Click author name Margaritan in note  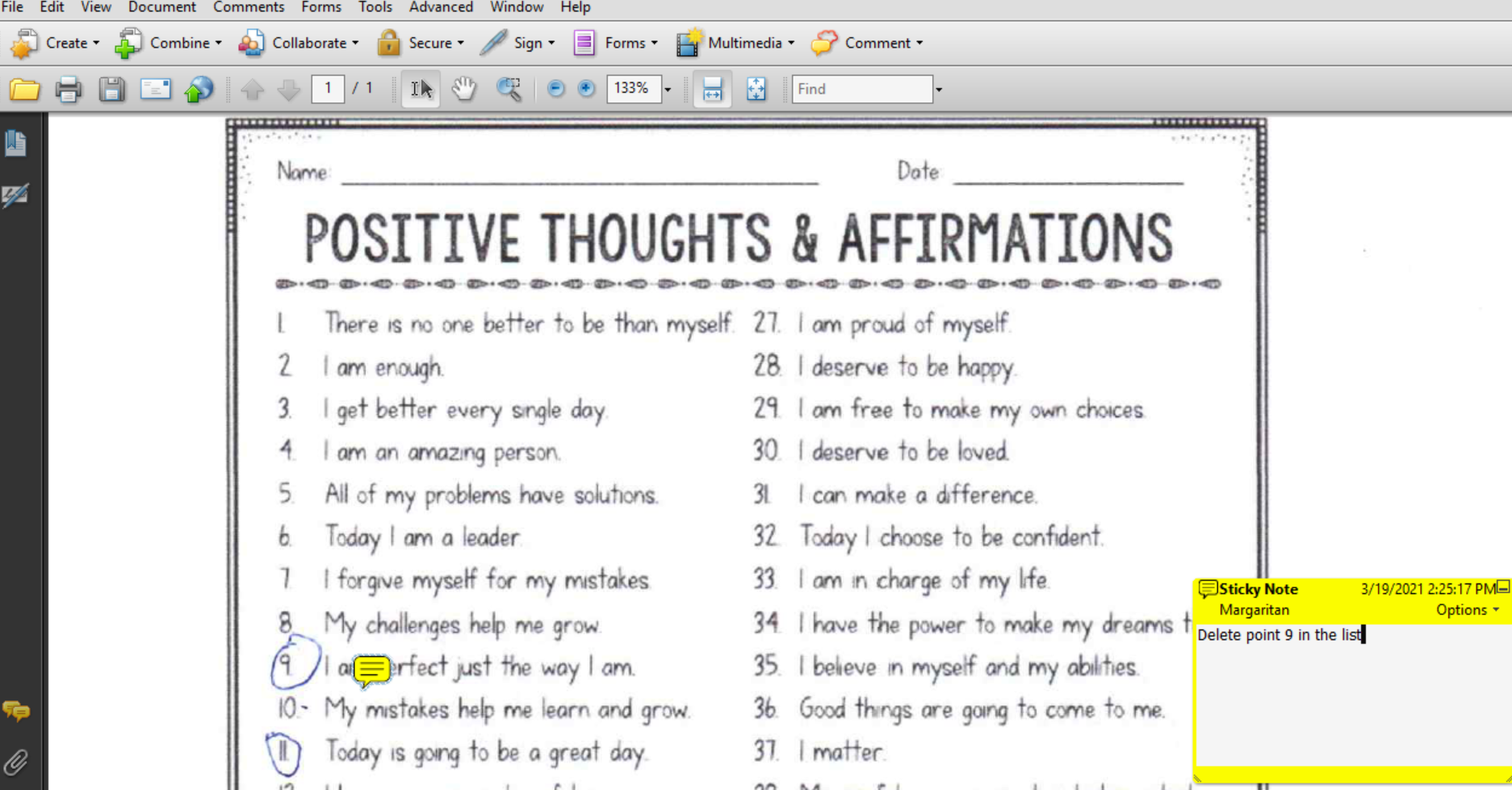coord(1254,610)
